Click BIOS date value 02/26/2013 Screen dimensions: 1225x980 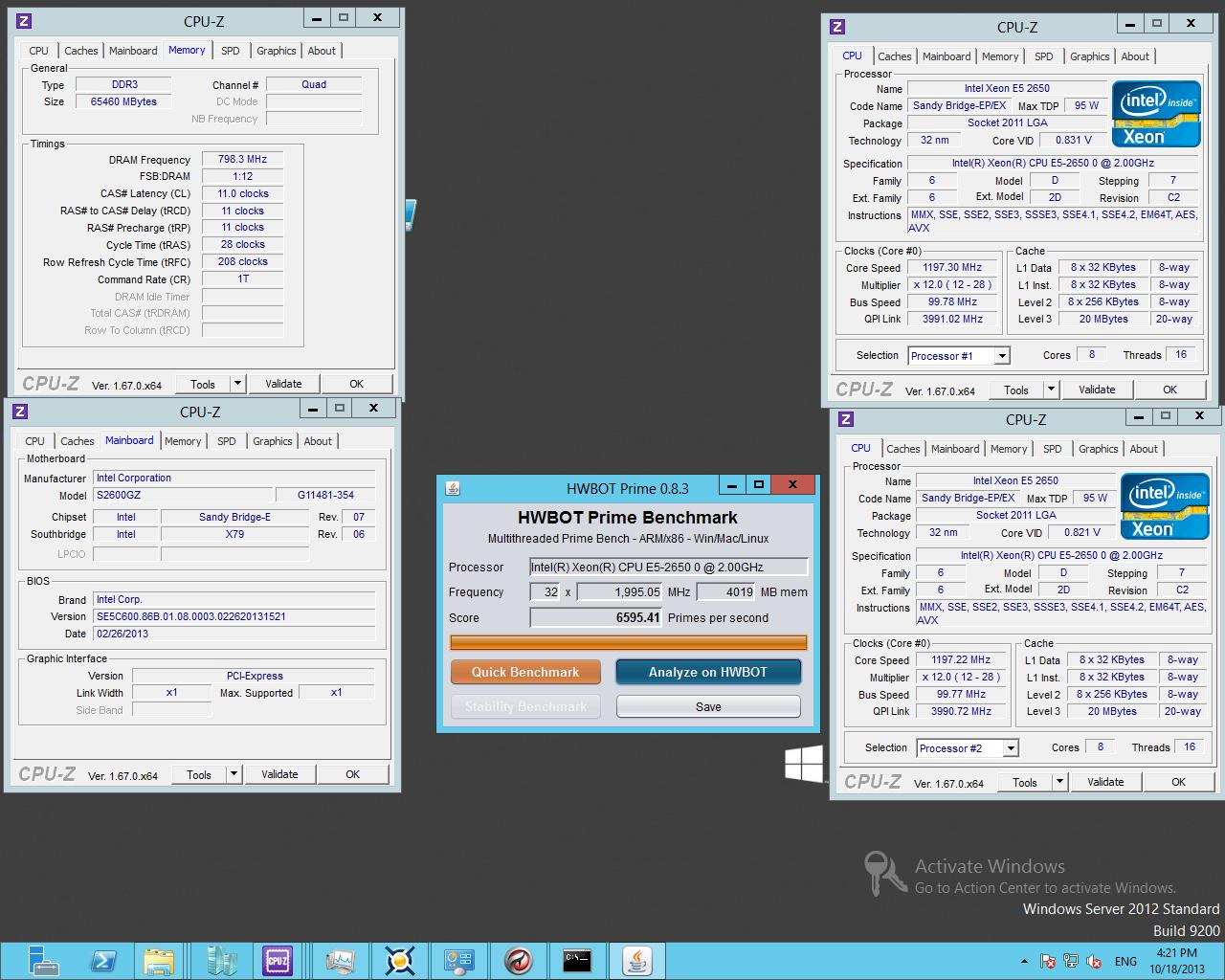234,634
